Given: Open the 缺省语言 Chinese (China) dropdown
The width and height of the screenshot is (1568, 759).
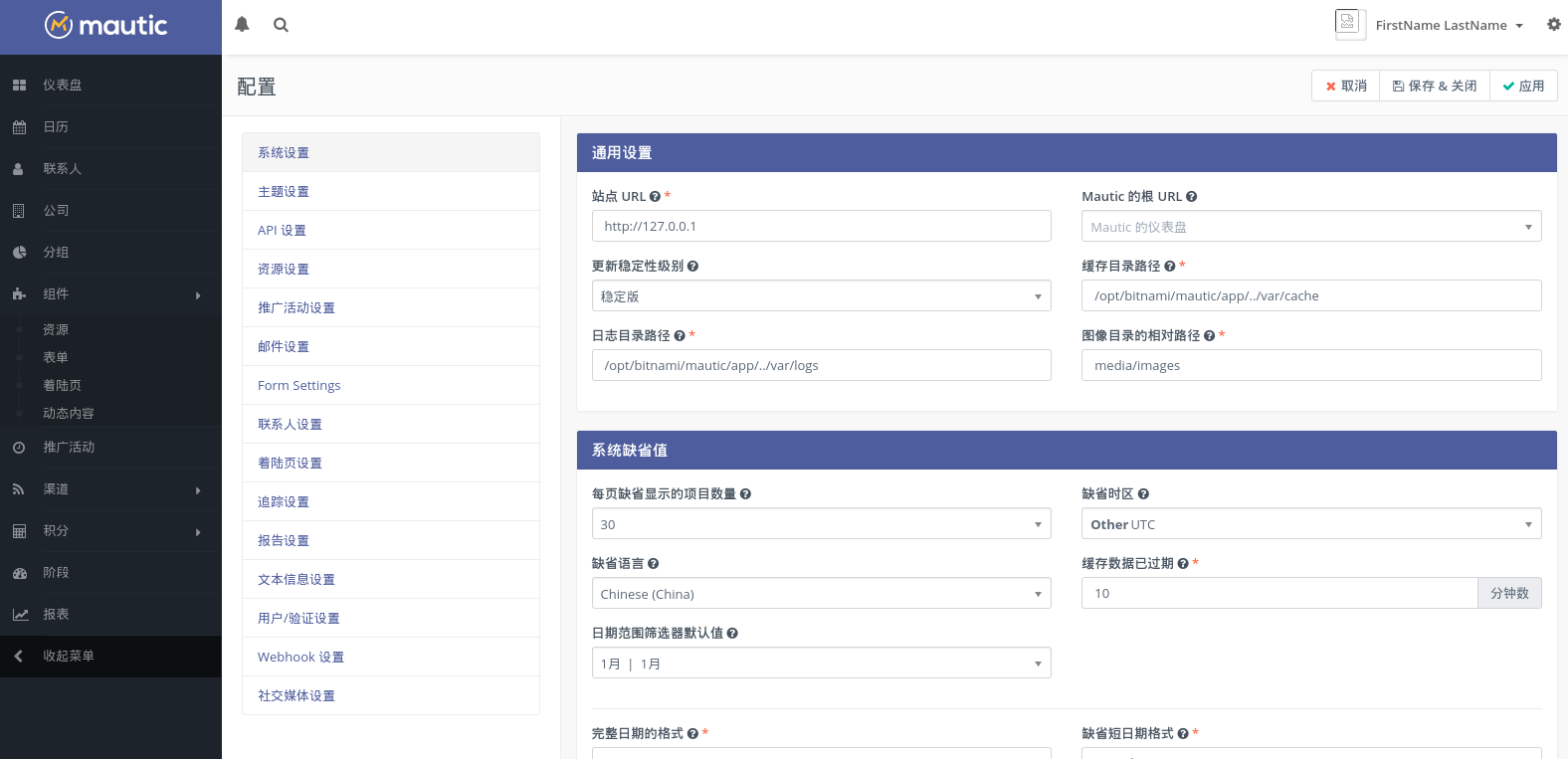Looking at the screenshot, I should (x=821, y=594).
